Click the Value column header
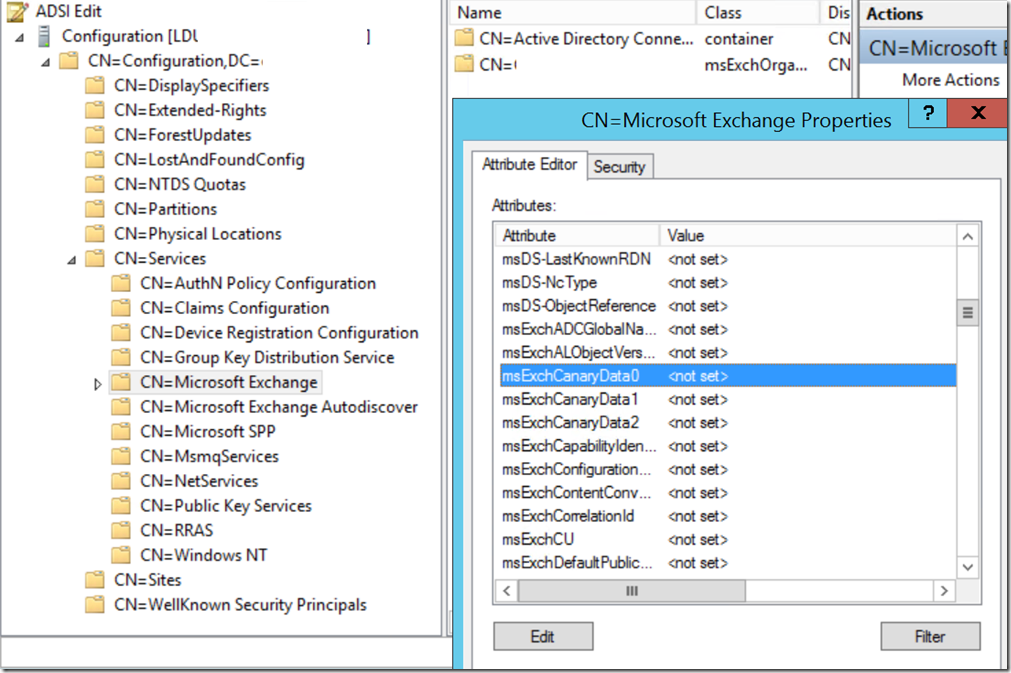1011x673 pixels. (808, 235)
